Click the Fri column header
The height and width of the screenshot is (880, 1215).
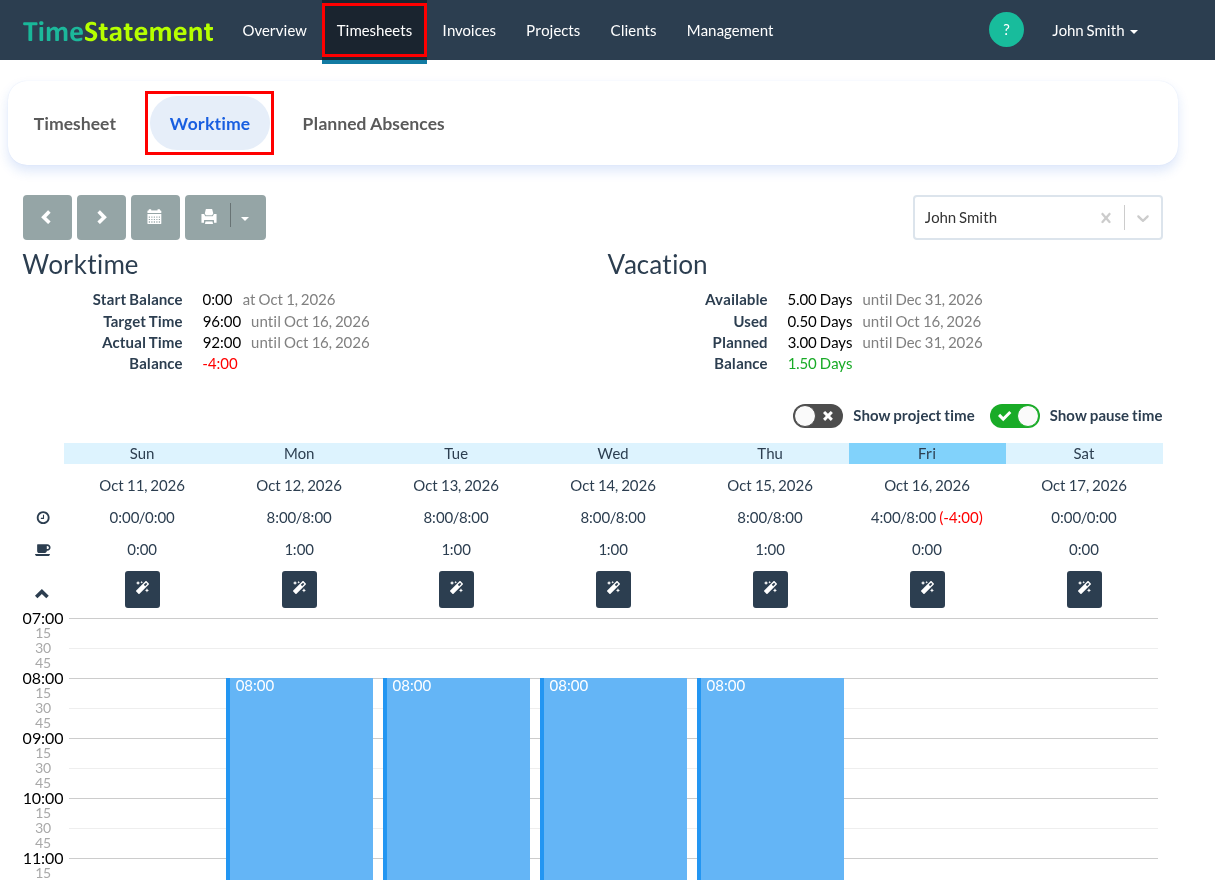point(927,454)
